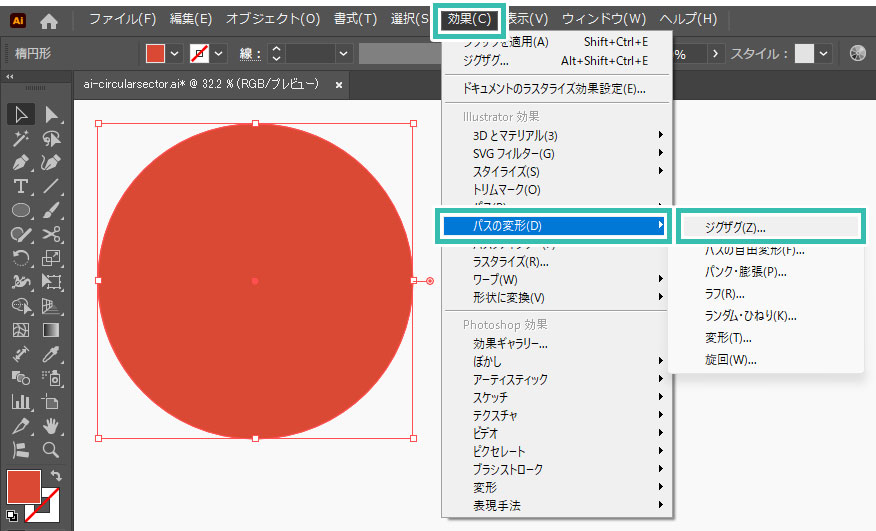This screenshot has height=531, width=876.
Task: Click the red fill swatch at toolbar bottom
Action: tap(23, 487)
